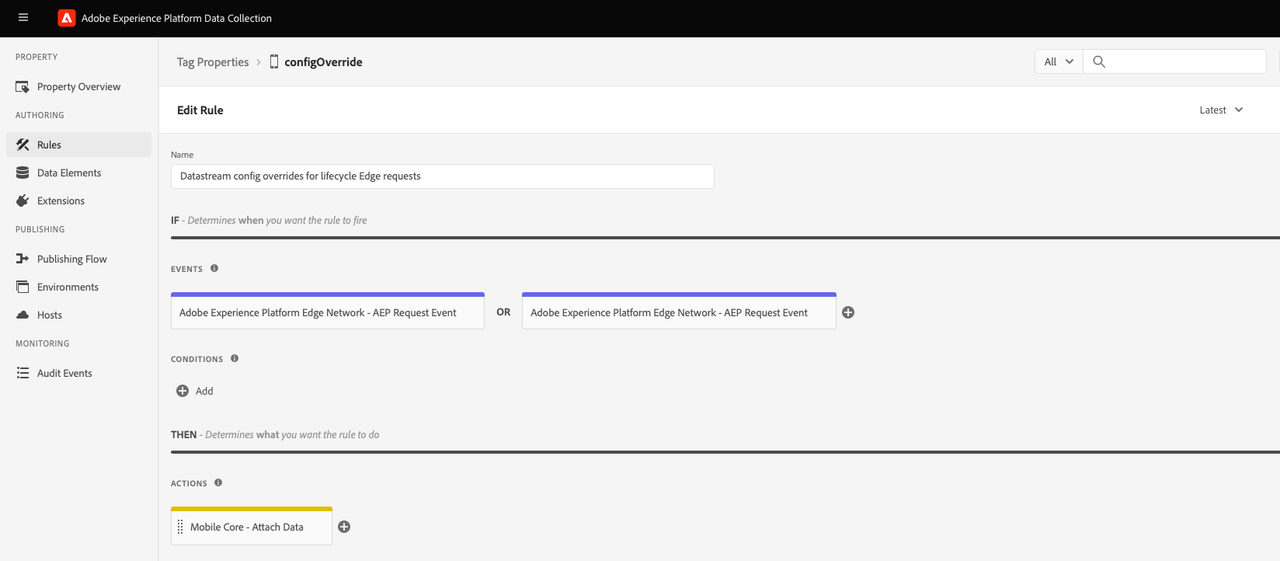Viewport: 1280px width, 561px height.
Task: Click the Edit Rule heading
Action: point(200,110)
